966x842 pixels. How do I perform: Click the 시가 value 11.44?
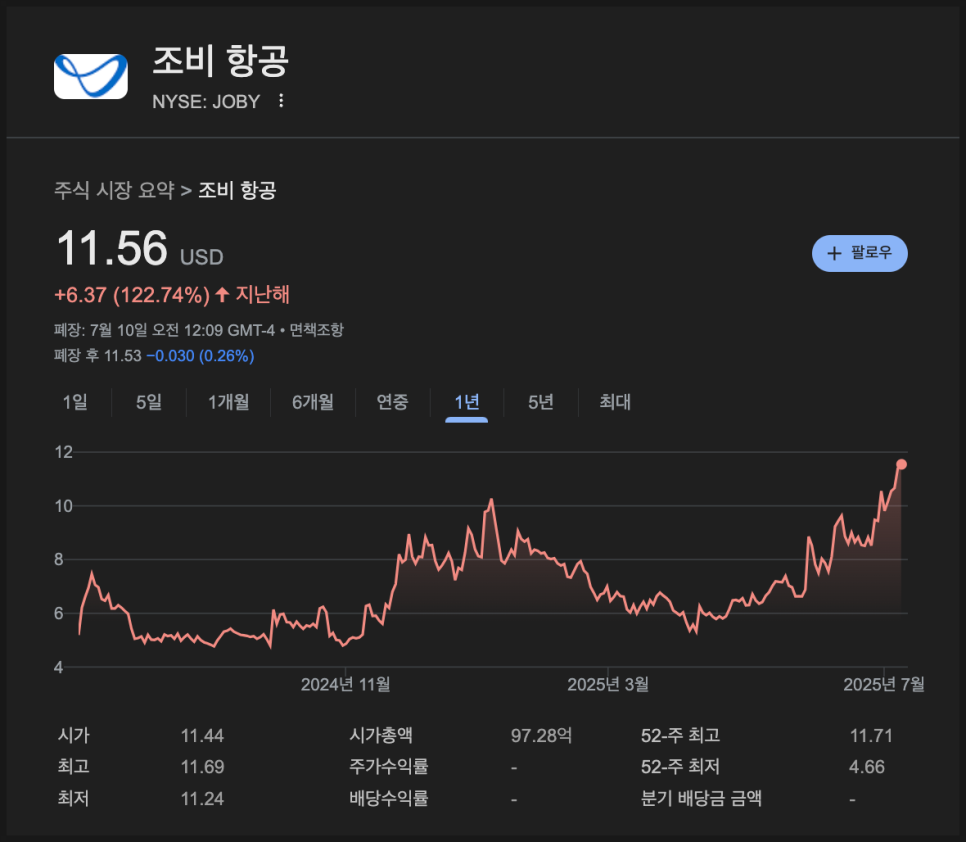[x=202, y=735]
